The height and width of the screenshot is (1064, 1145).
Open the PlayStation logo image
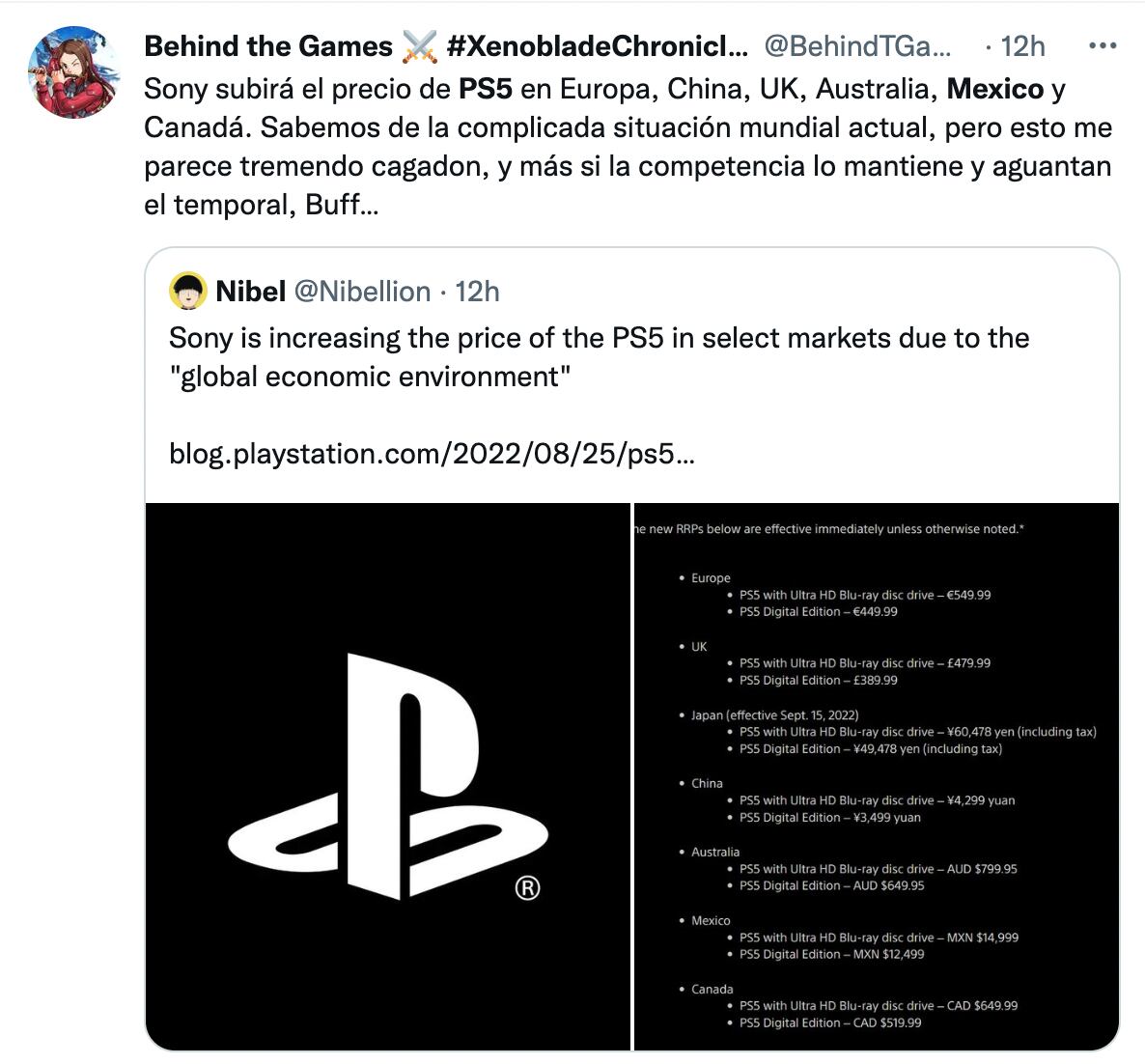click(x=387, y=775)
